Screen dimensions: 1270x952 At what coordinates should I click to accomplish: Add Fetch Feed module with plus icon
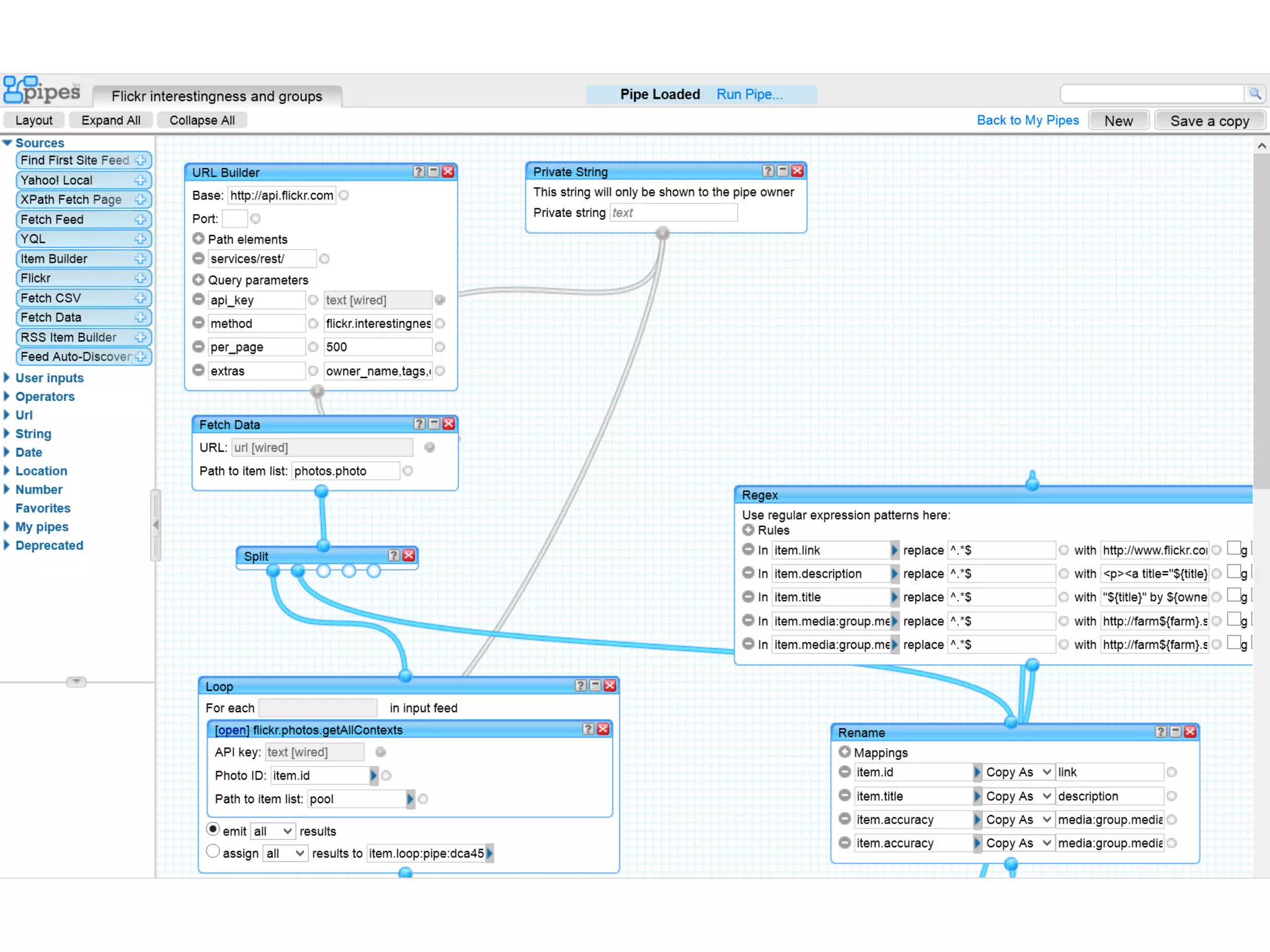point(141,219)
